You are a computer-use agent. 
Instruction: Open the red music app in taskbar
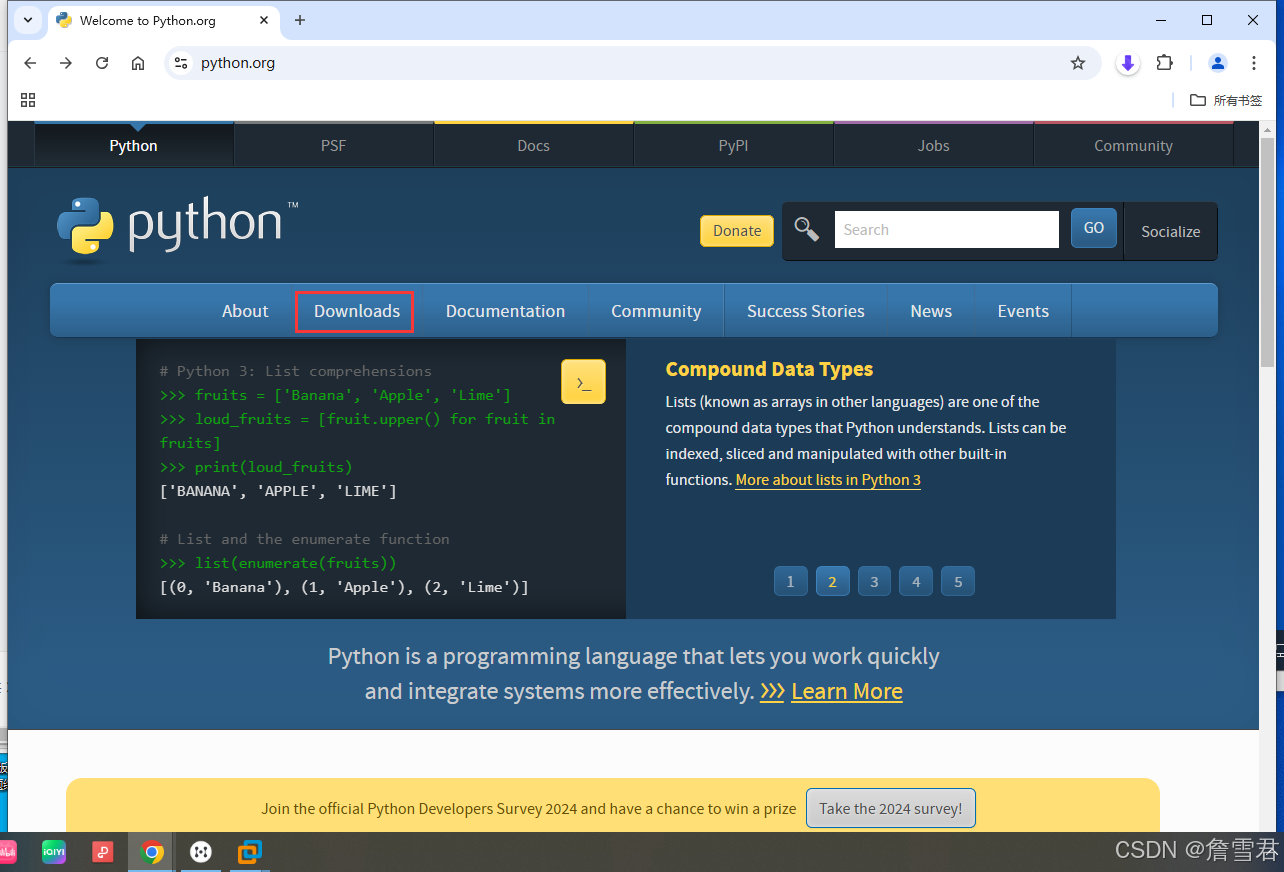point(102,852)
